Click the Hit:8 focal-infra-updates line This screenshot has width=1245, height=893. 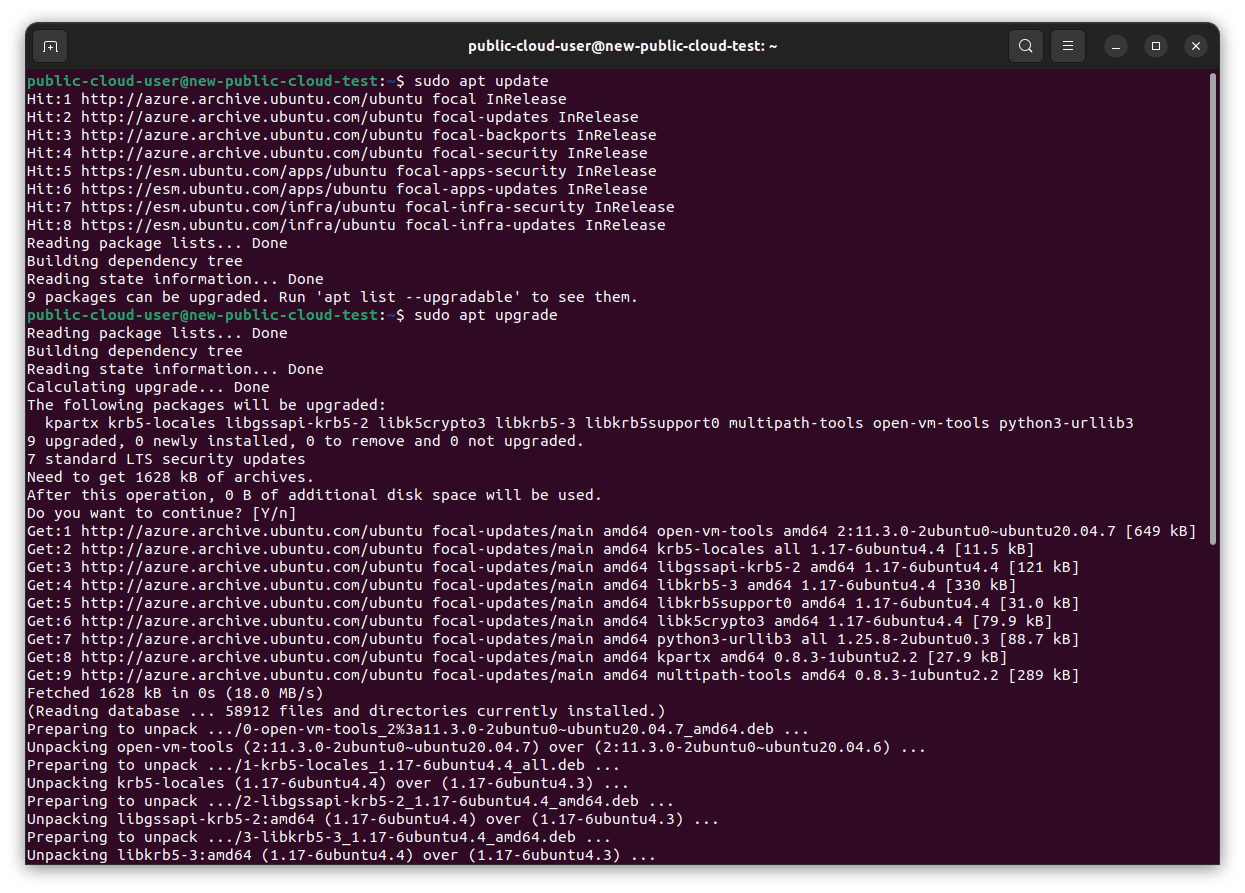click(346, 225)
